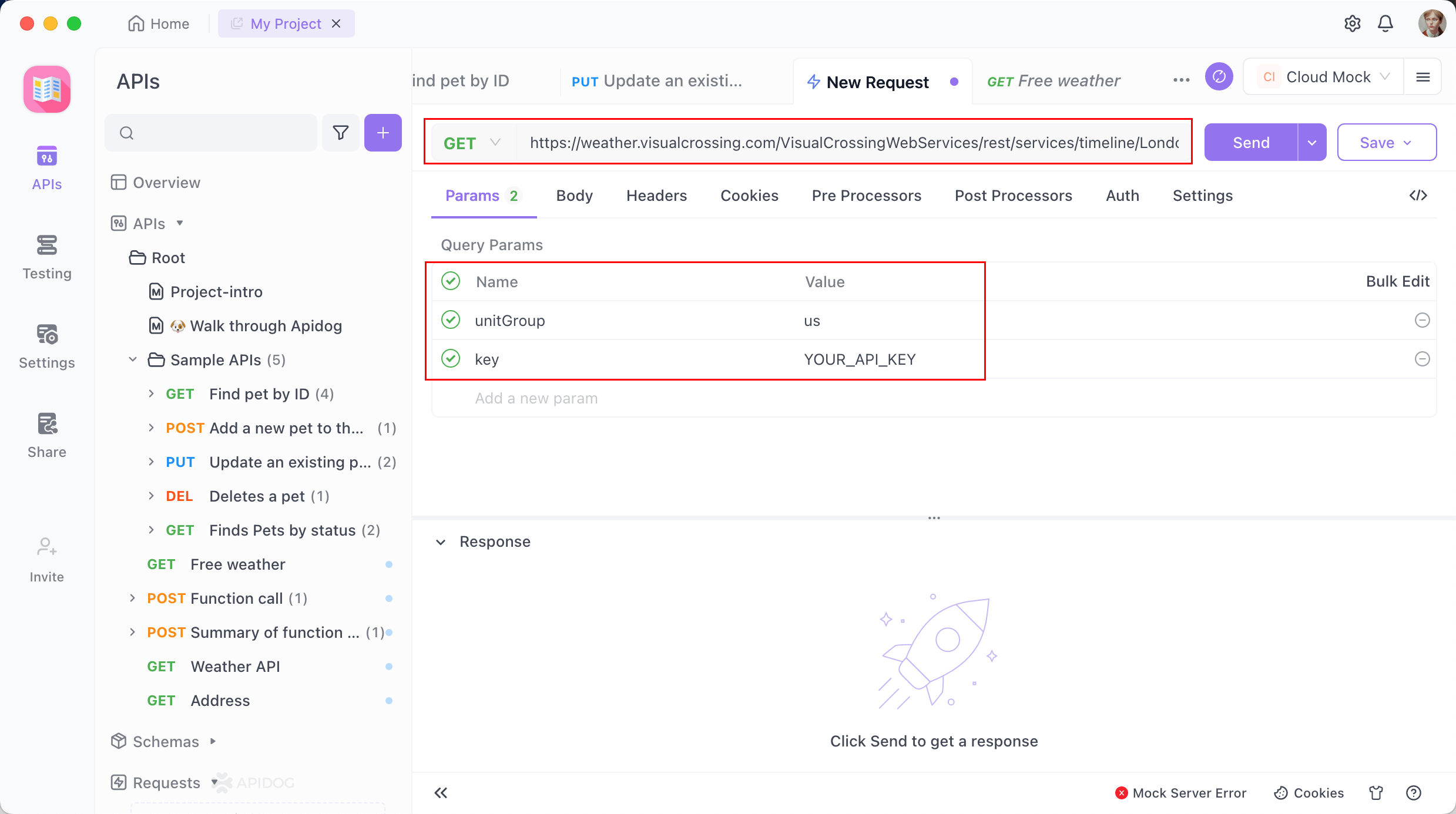Click the Mock Server Error status

coord(1180,793)
